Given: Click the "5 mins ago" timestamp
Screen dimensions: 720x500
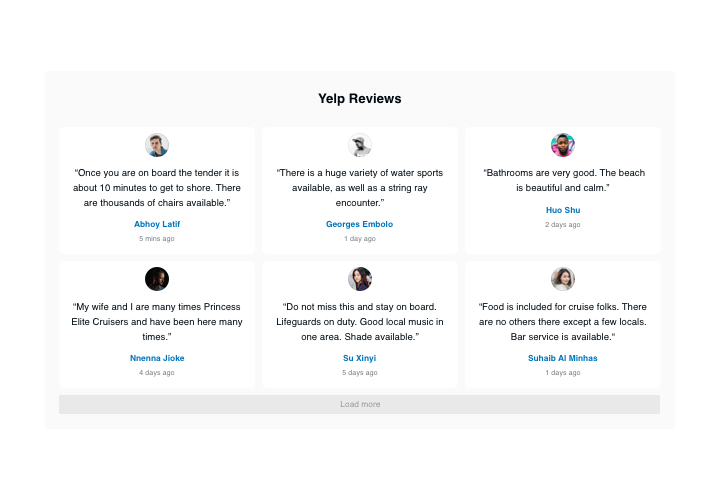Looking at the screenshot, I should tap(157, 239).
